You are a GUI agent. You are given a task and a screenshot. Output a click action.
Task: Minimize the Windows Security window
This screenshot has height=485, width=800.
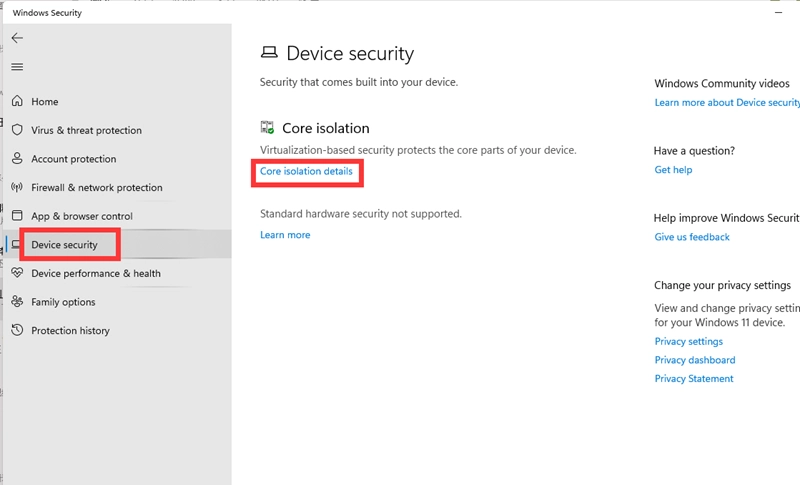[x=779, y=12]
